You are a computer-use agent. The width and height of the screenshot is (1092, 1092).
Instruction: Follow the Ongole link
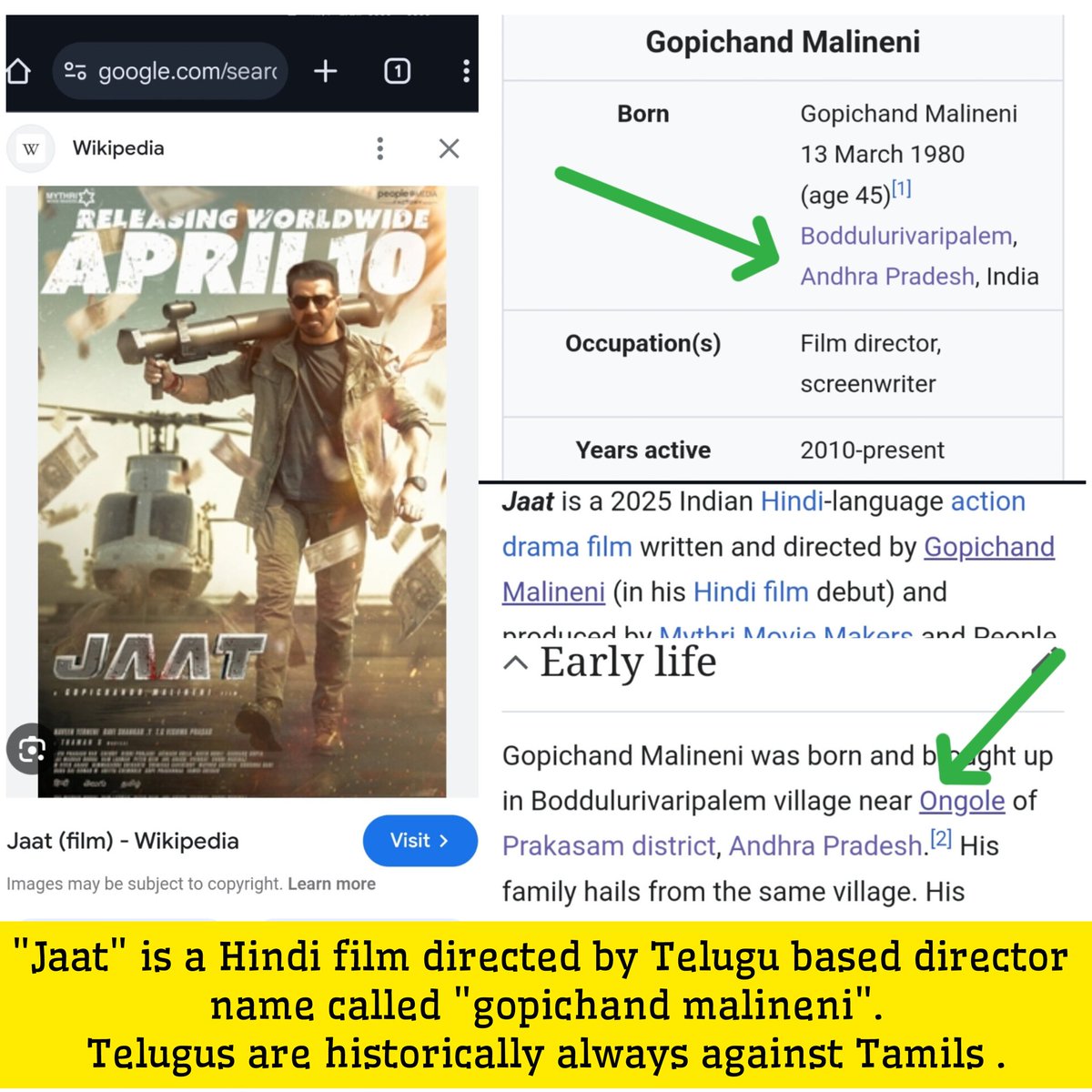click(x=962, y=801)
